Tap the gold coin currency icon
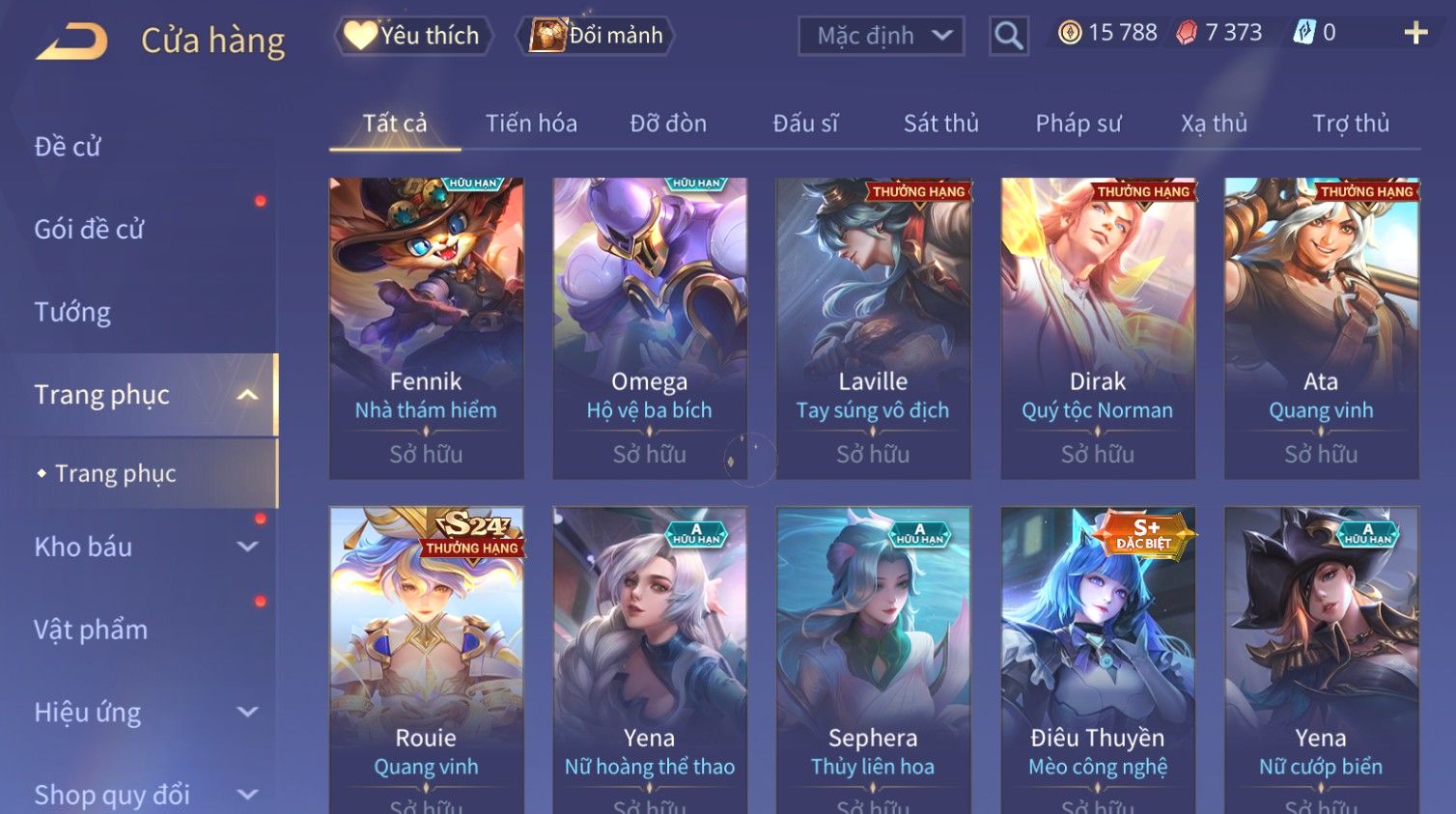This screenshot has height=814, width=1456. pyautogui.click(x=1070, y=33)
